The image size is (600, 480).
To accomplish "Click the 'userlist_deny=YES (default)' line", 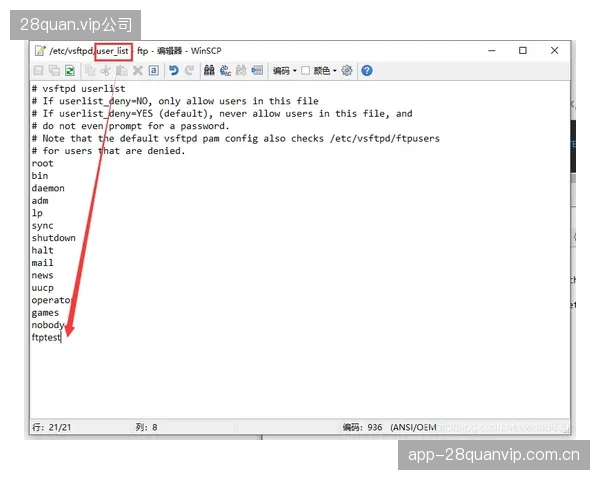I will coord(222,114).
